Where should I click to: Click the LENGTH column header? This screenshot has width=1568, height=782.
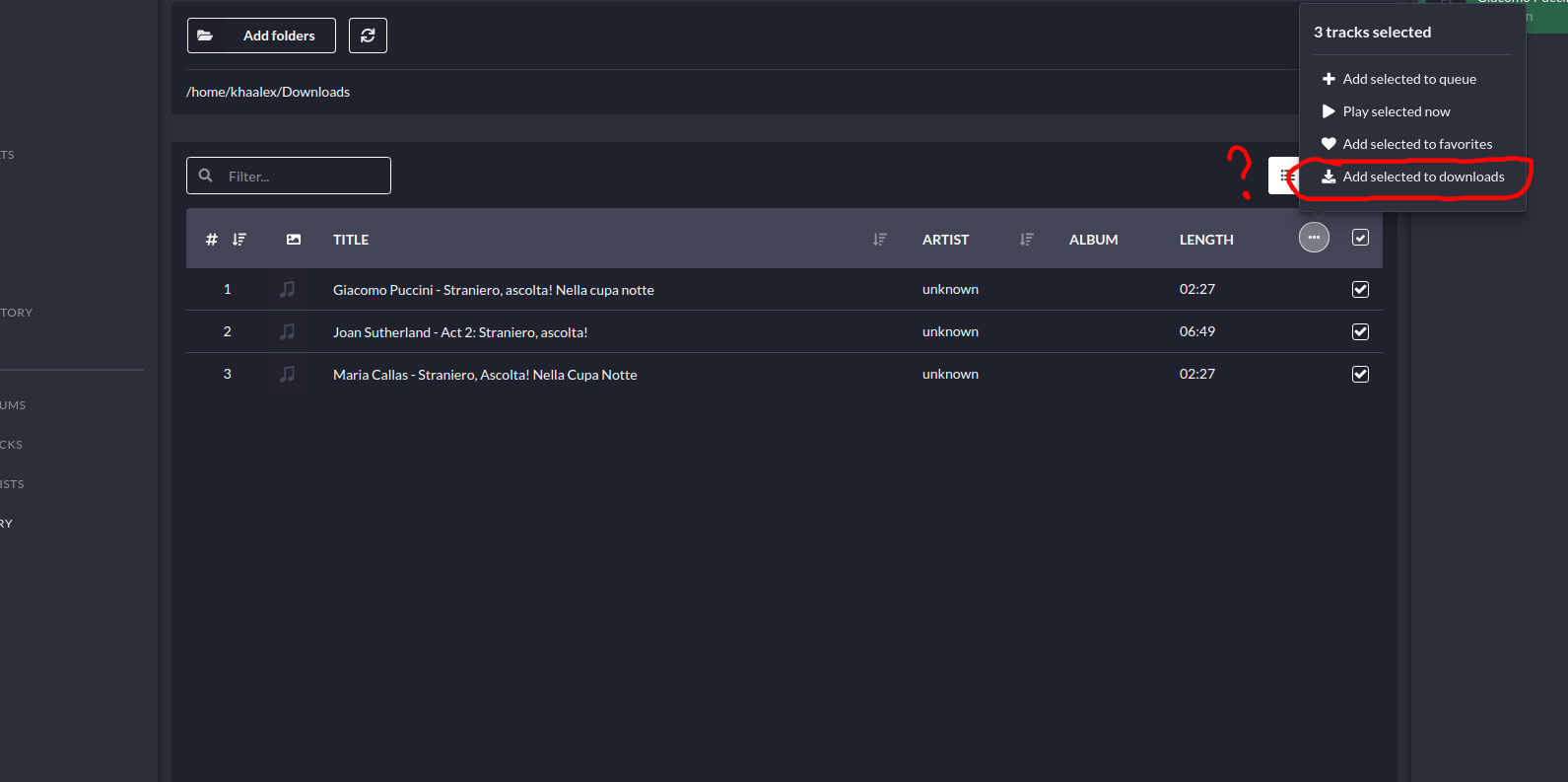pos(1206,240)
